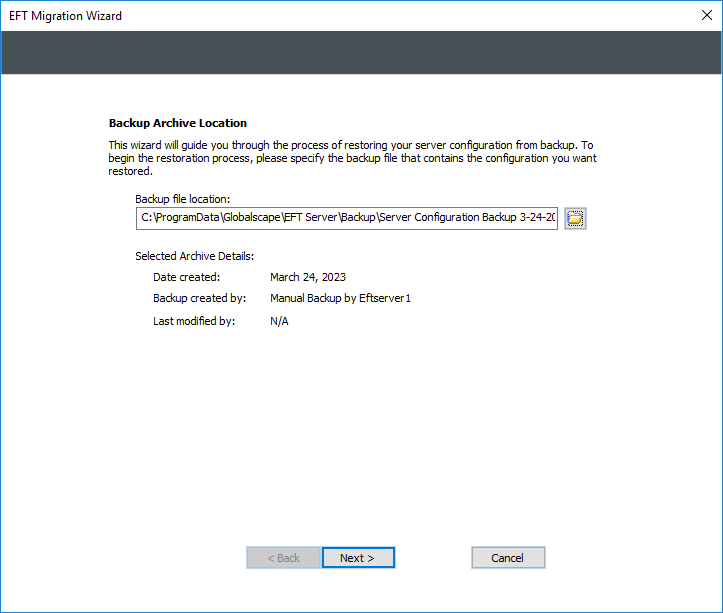Place cursor on 'Server Configuration Backup' in path
The height and width of the screenshot is (613, 723).
450,219
